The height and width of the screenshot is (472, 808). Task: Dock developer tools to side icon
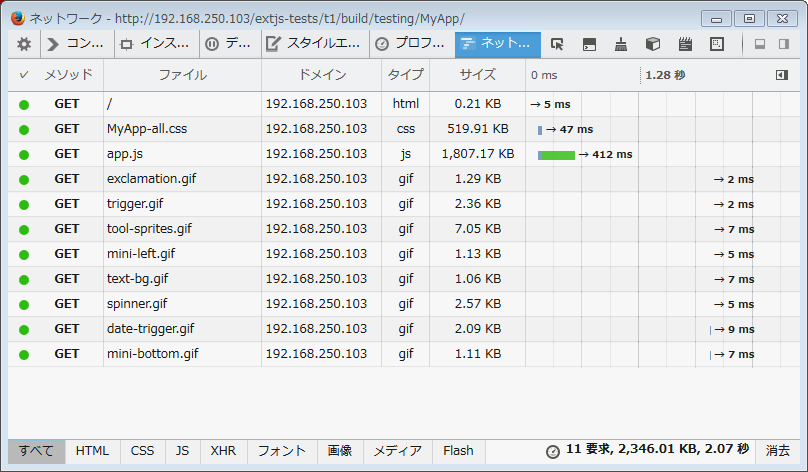[784, 44]
